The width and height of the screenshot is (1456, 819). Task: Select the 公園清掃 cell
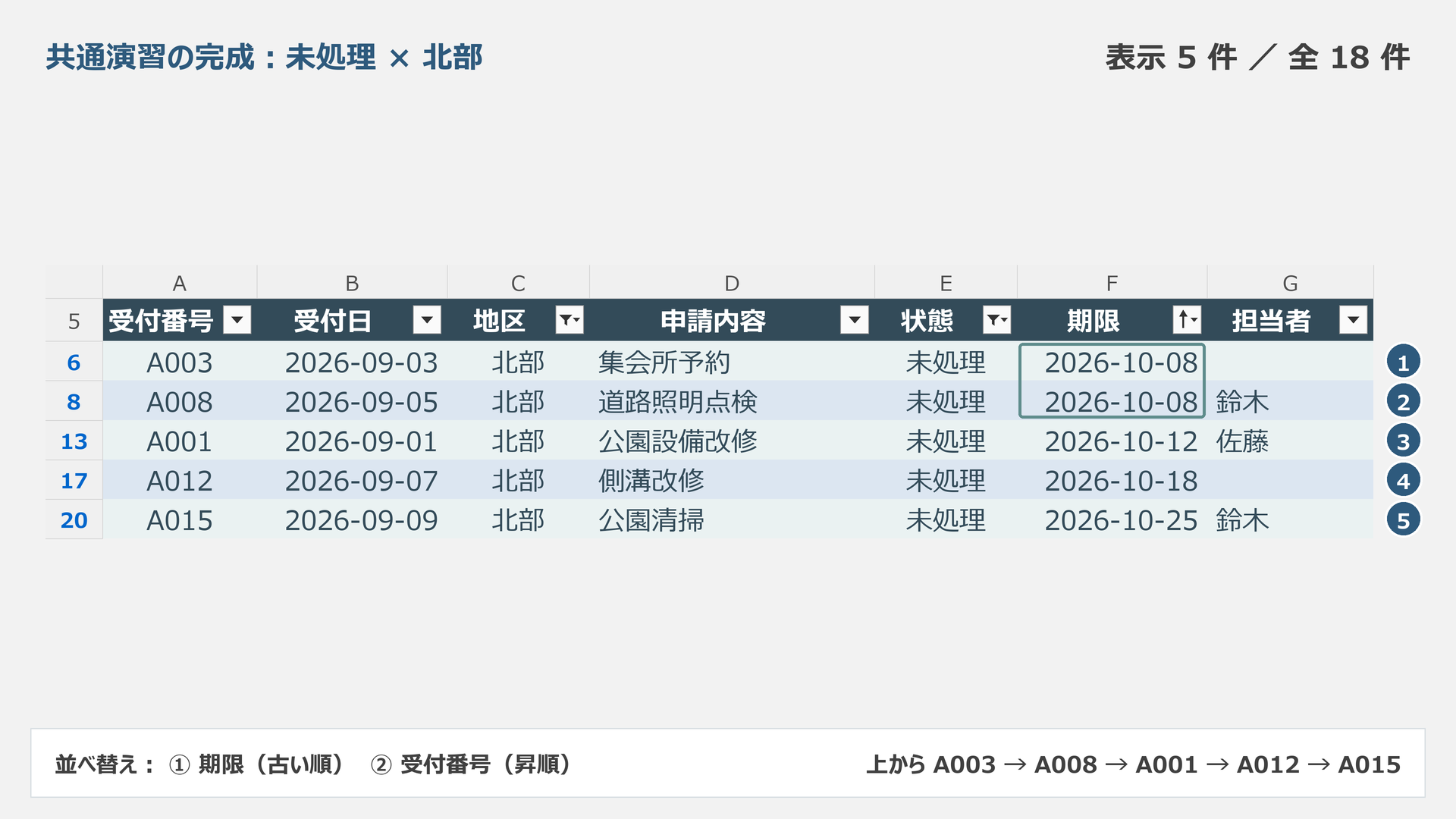(732, 519)
